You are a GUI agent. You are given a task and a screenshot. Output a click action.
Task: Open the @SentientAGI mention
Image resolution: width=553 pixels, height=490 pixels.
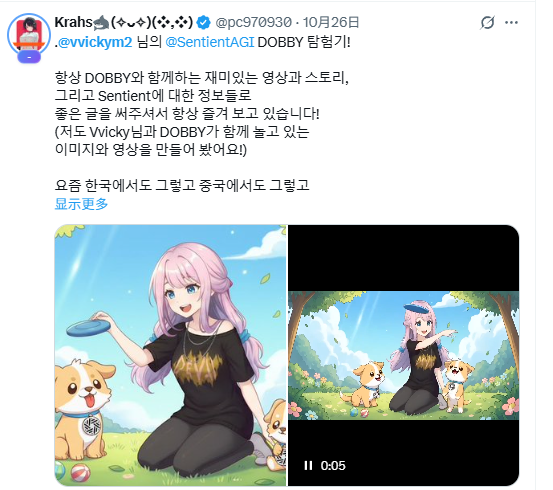(209, 42)
